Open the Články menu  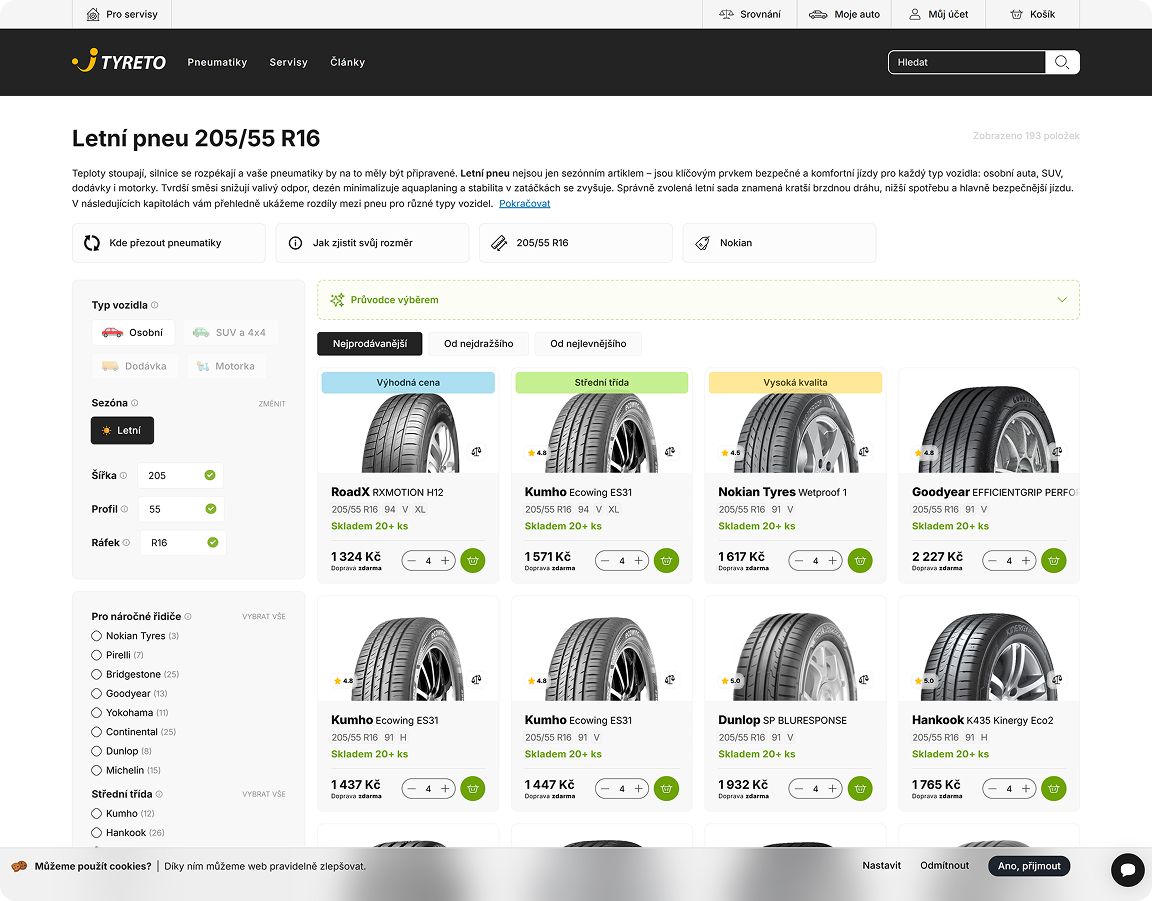pyautogui.click(x=348, y=62)
